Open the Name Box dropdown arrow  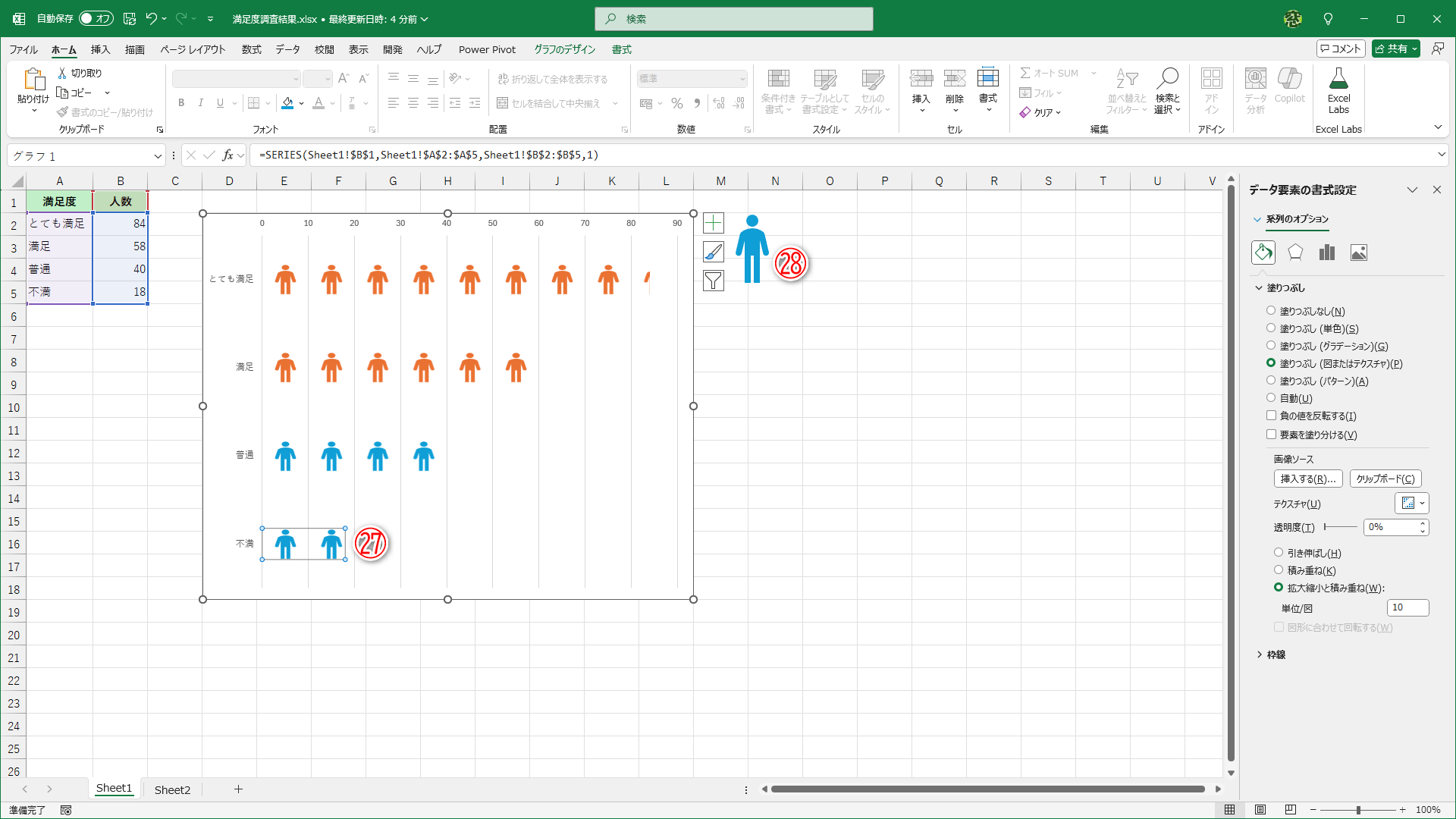[158, 156]
